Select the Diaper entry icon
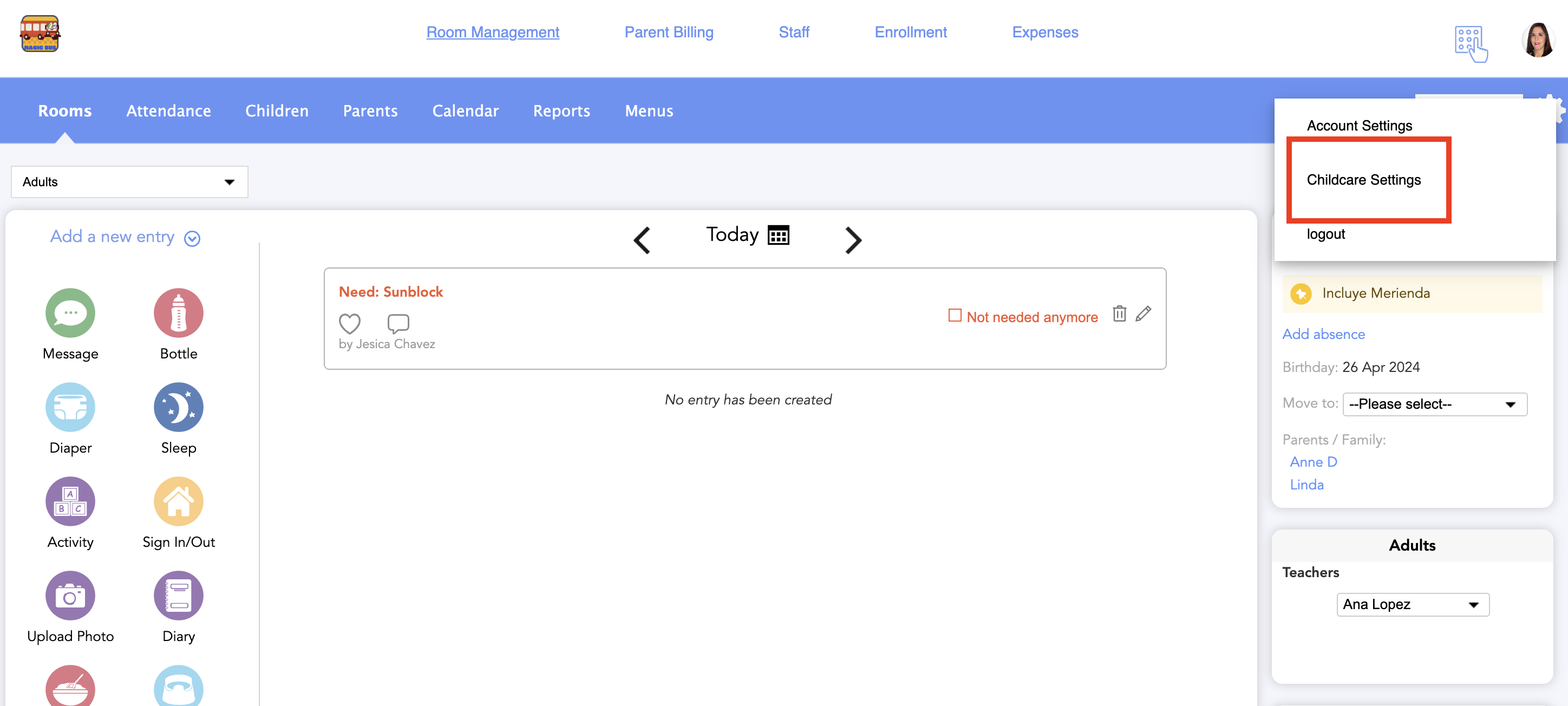The height and width of the screenshot is (706, 1568). 70,407
